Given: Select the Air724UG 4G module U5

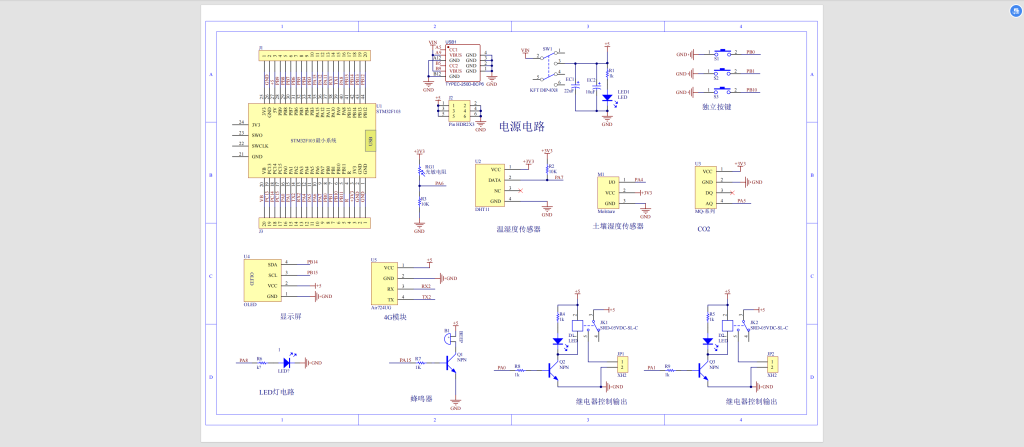Looking at the screenshot, I should click(384, 282).
